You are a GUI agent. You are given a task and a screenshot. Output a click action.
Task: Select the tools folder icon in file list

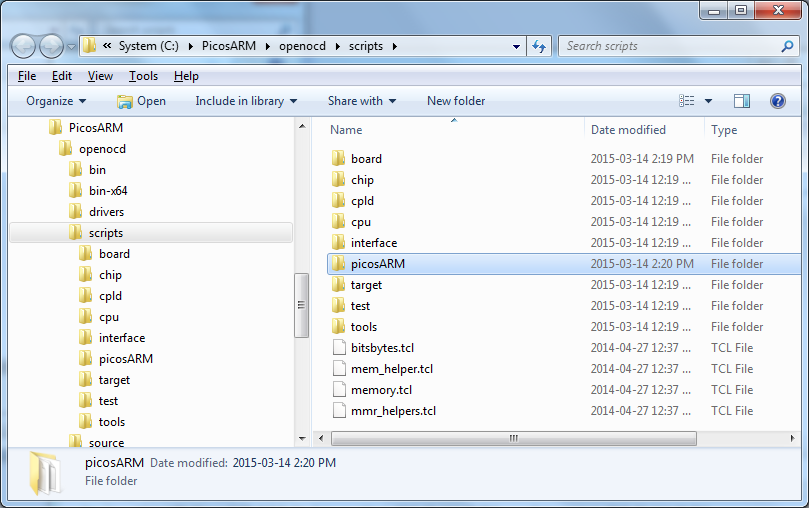tap(339, 326)
